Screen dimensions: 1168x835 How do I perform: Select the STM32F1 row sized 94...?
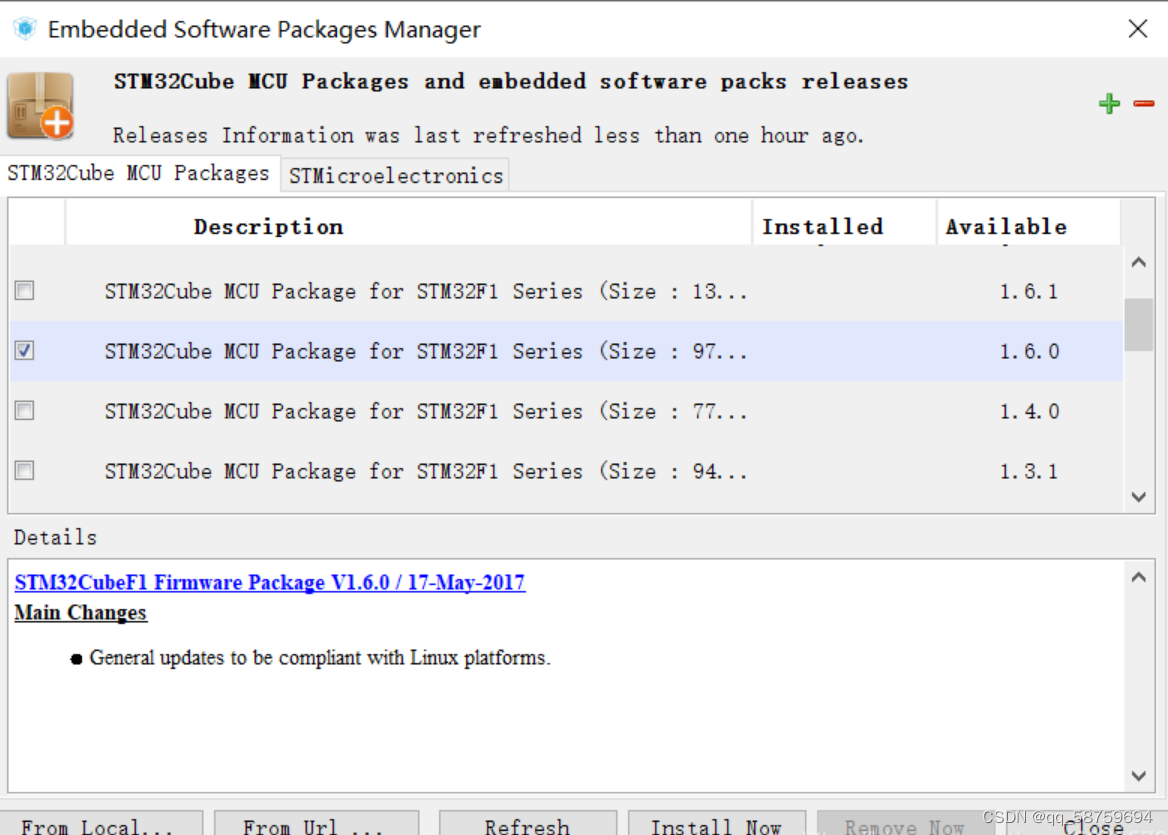point(566,471)
